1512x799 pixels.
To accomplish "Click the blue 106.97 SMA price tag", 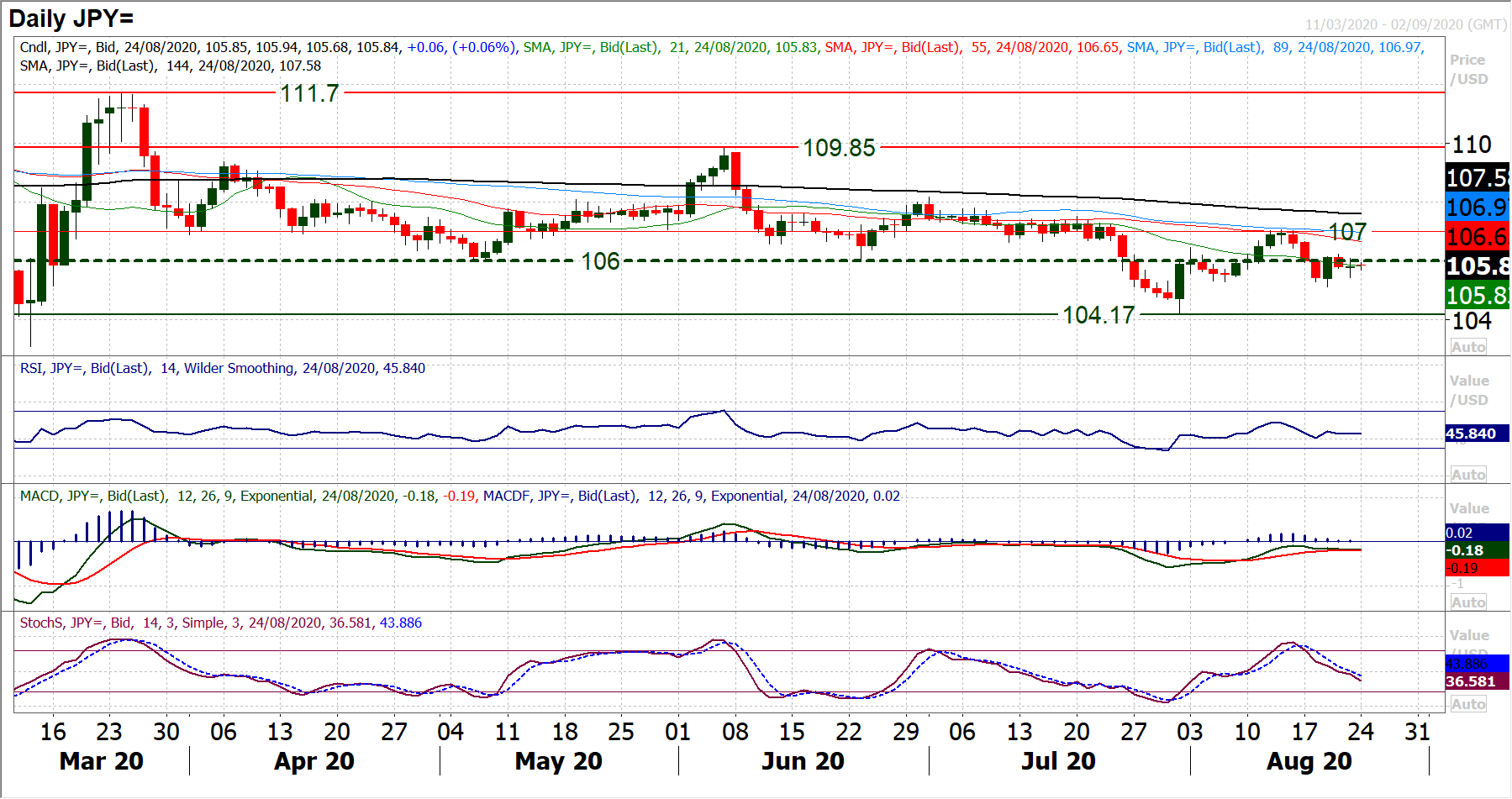I will click(x=1478, y=208).
